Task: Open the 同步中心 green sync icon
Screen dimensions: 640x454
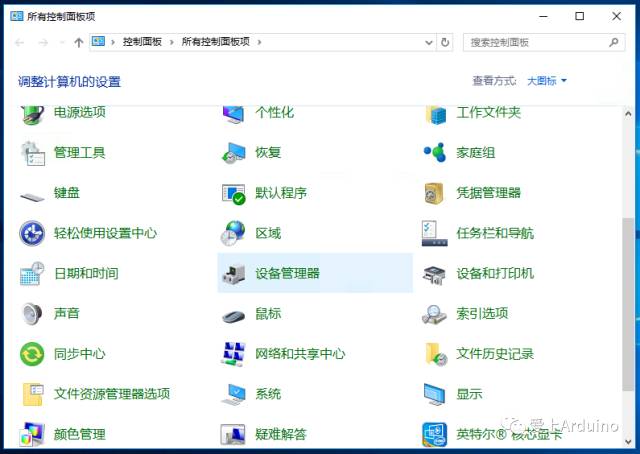Action: coord(32,354)
